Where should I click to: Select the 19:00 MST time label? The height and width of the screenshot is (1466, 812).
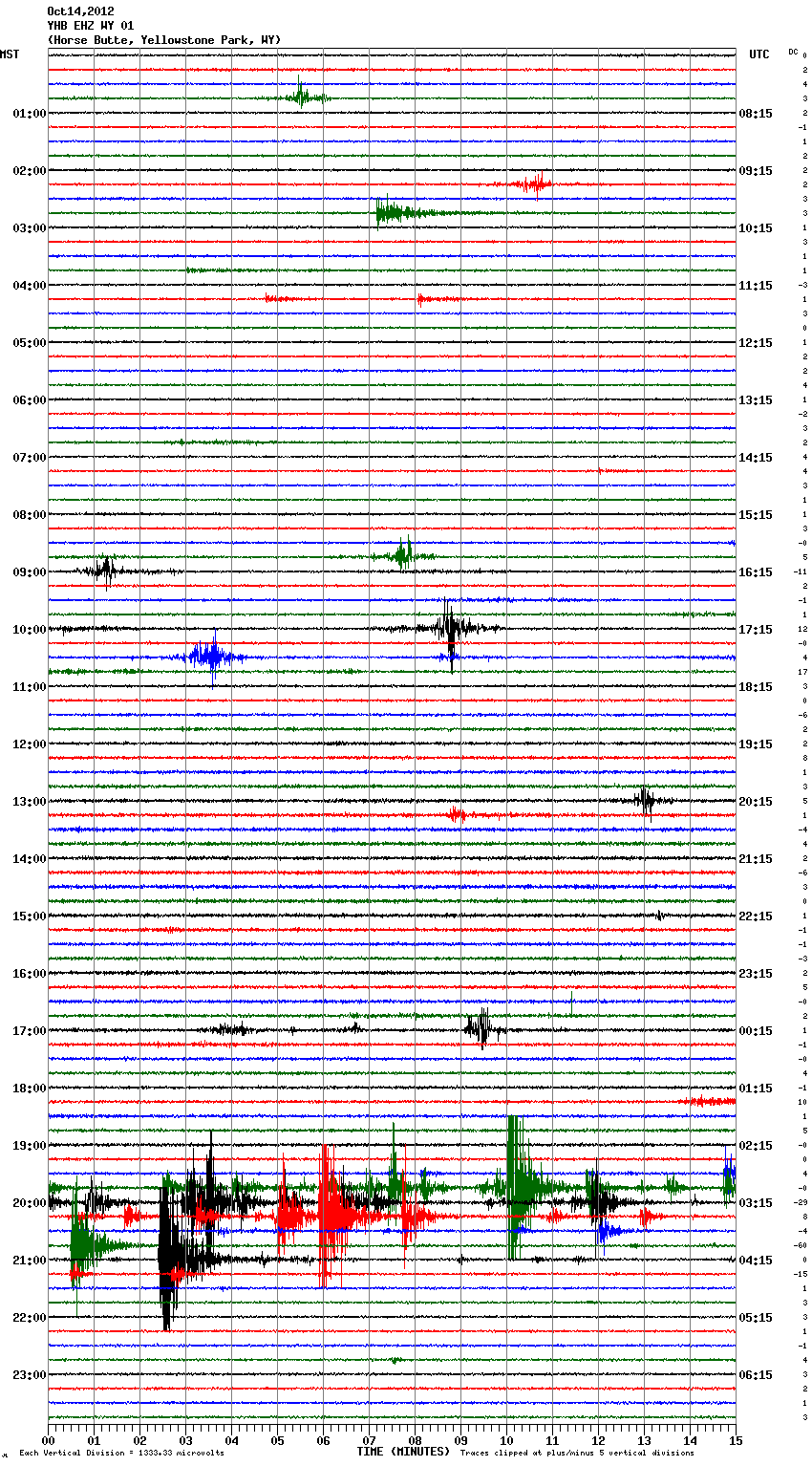click(x=30, y=1146)
